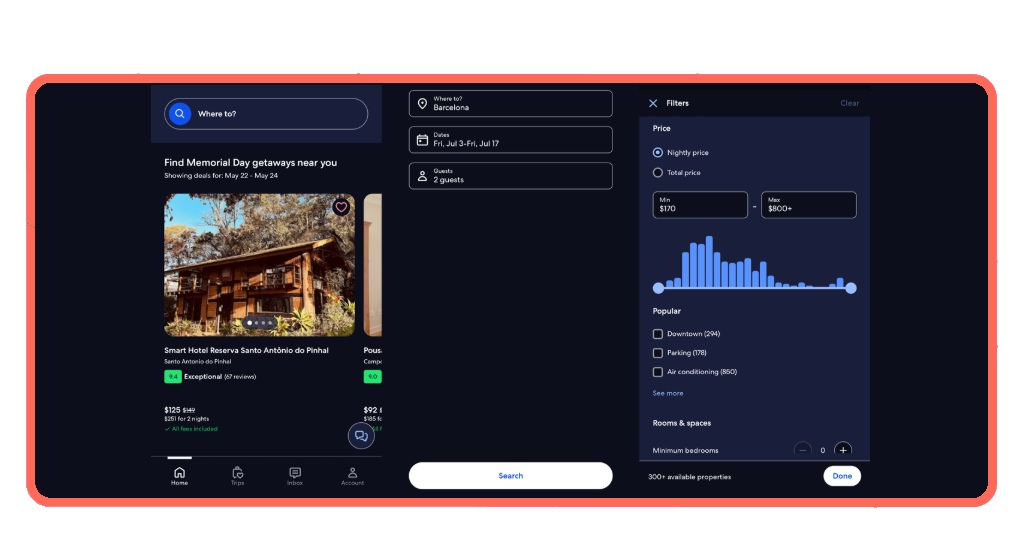
Task: Open the Smart Hotel Reserva photo
Action: pos(259,265)
